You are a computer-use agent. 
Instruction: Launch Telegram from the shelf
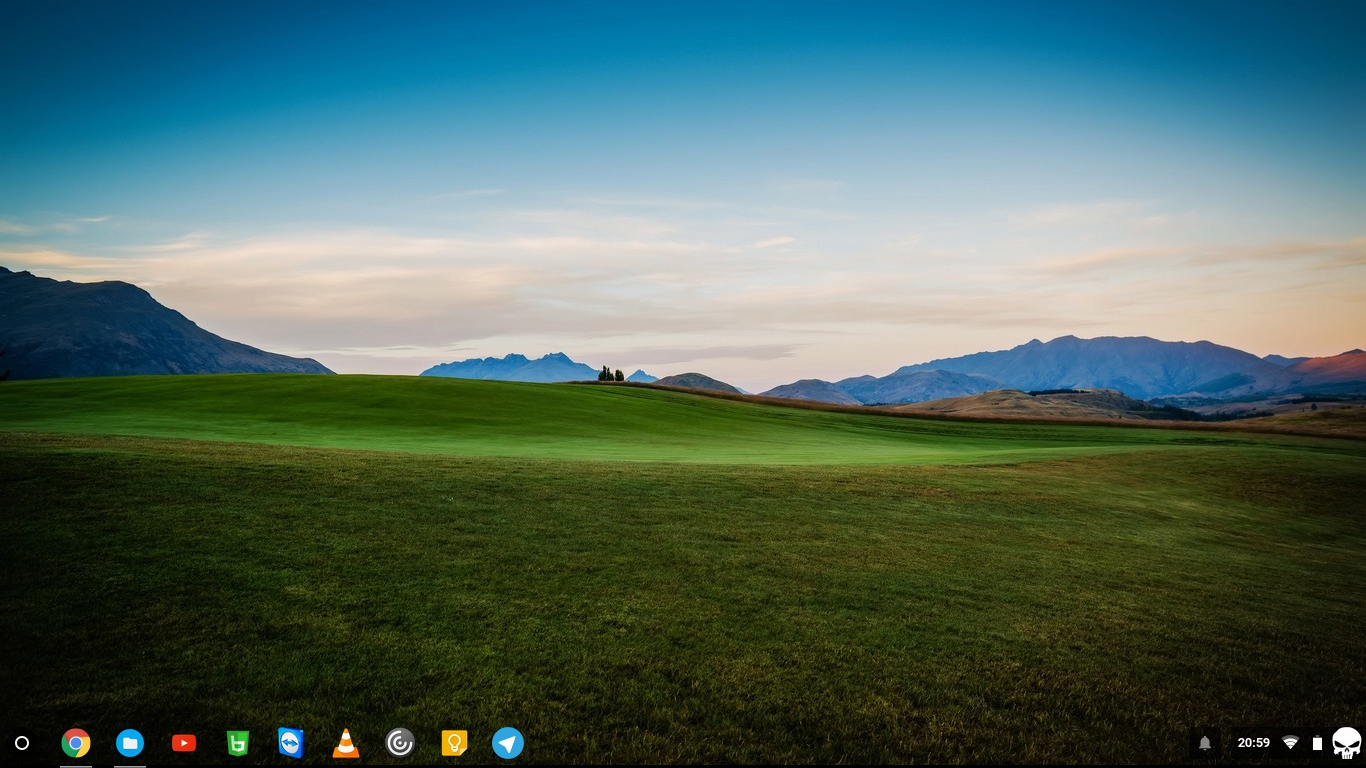click(508, 743)
